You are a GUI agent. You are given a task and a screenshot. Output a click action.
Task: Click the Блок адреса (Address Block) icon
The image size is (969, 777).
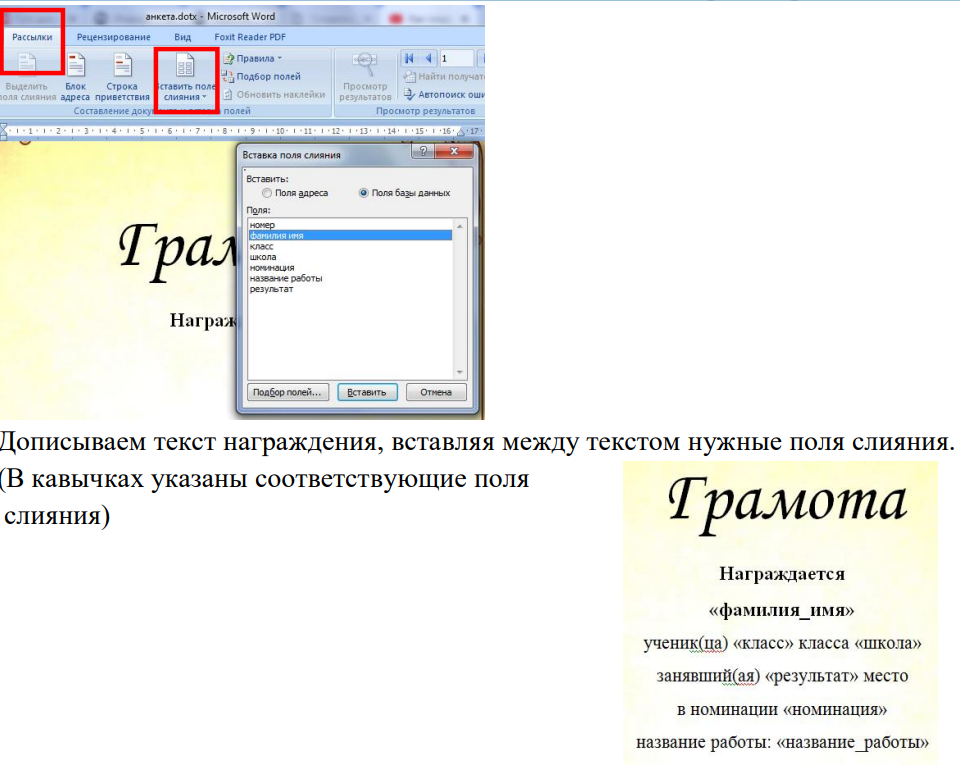(x=75, y=66)
